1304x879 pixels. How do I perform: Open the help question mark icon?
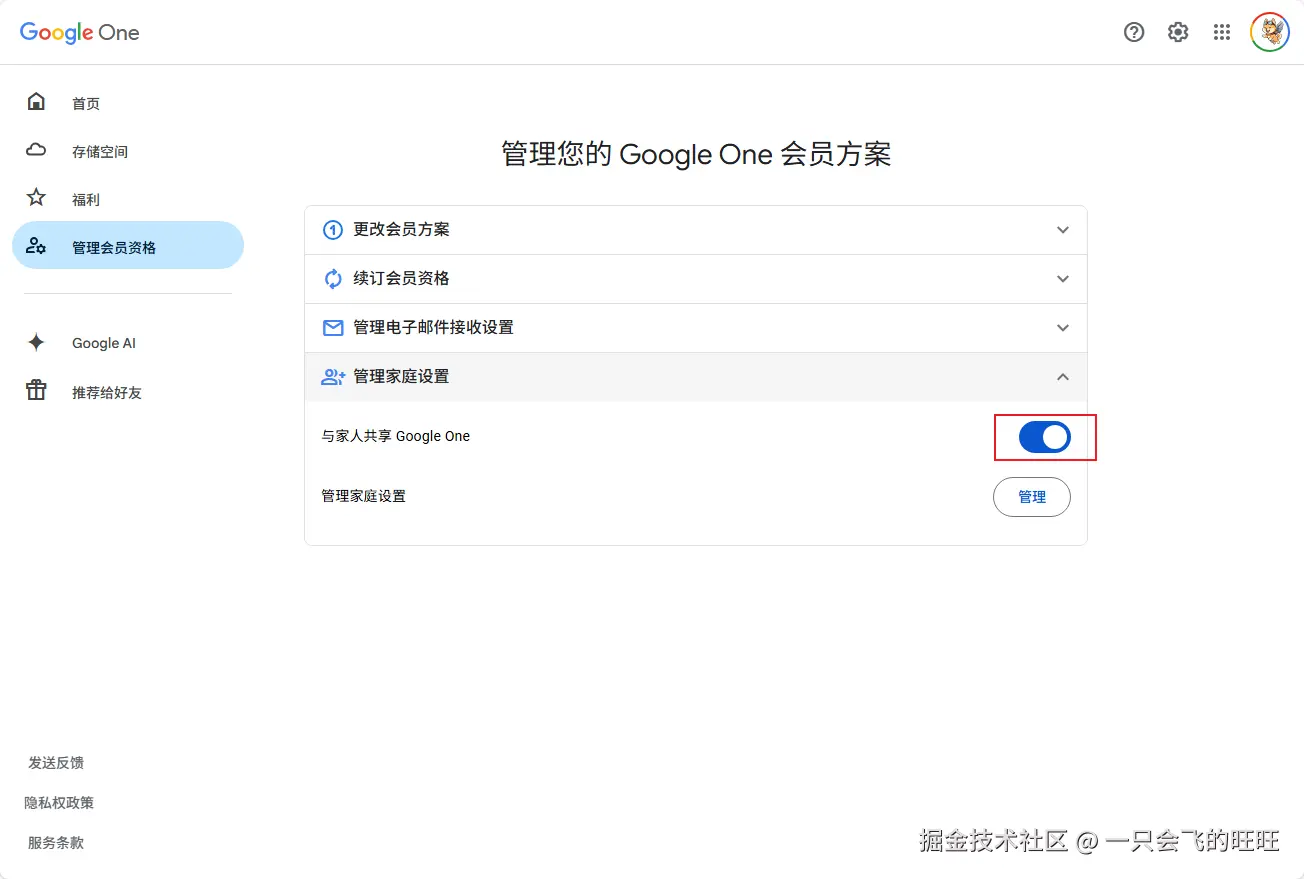click(1134, 32)
